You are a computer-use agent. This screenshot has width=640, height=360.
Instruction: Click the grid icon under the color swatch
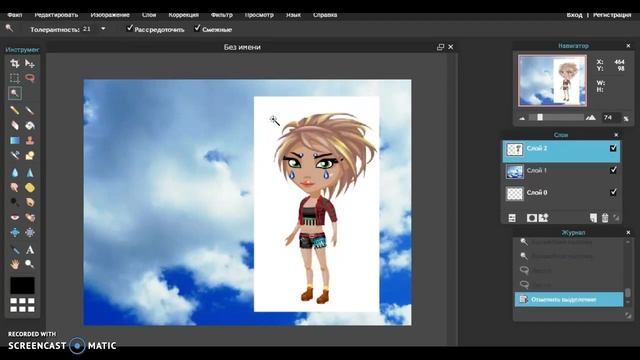pos(22,305)
